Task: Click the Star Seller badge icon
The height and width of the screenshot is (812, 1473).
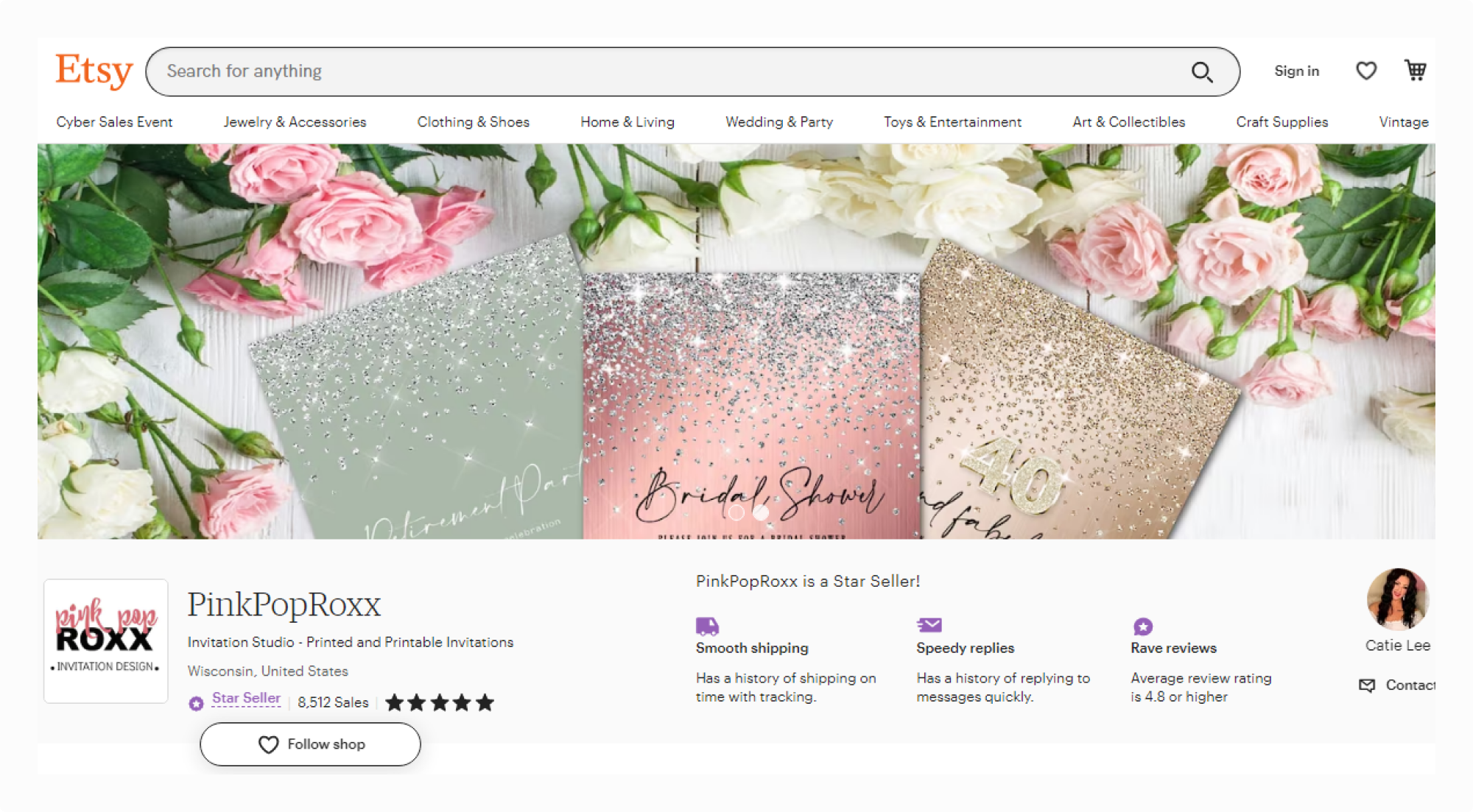Action: point(196,703)
